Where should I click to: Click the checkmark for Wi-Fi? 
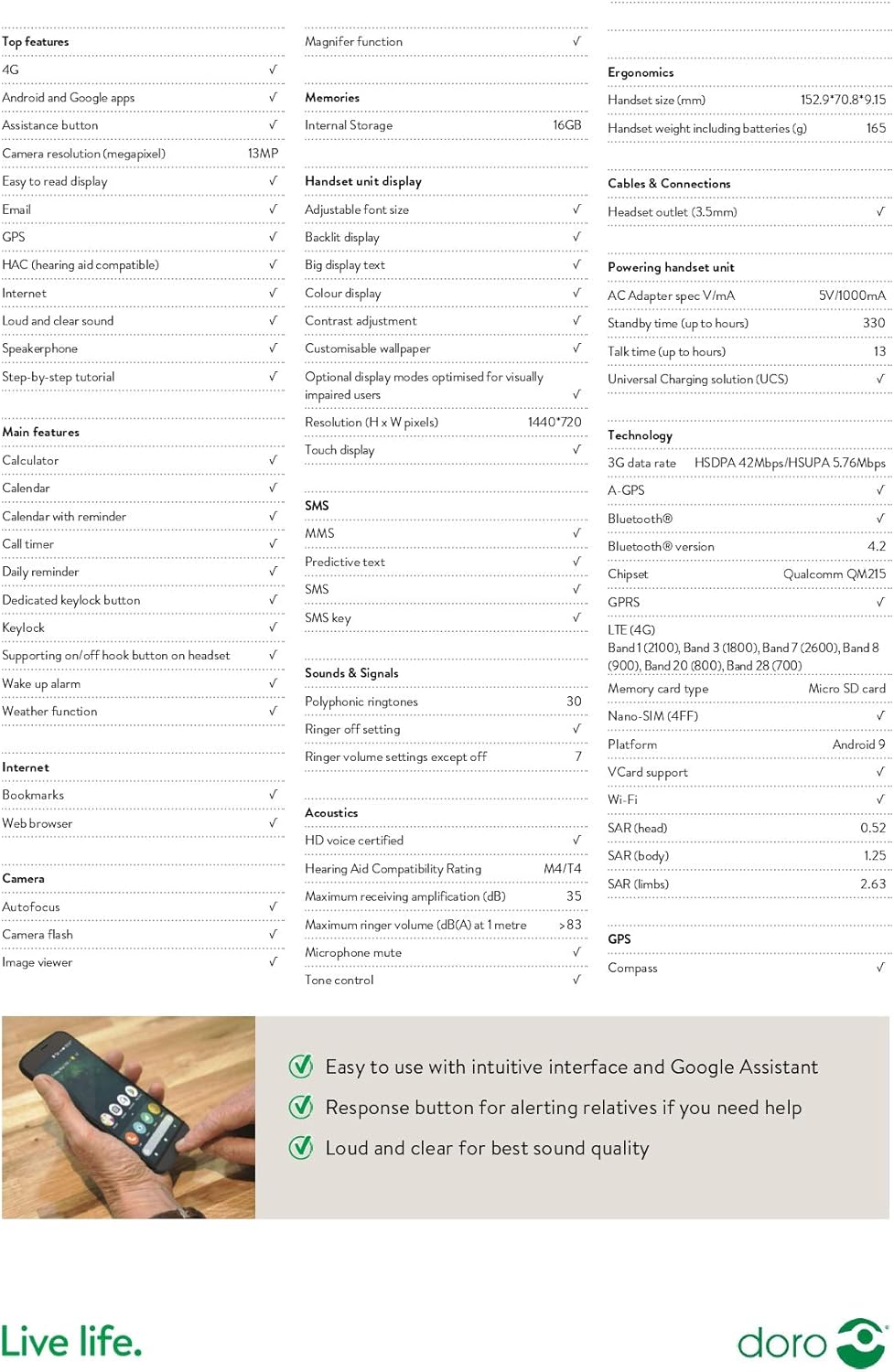coord(880,799)
